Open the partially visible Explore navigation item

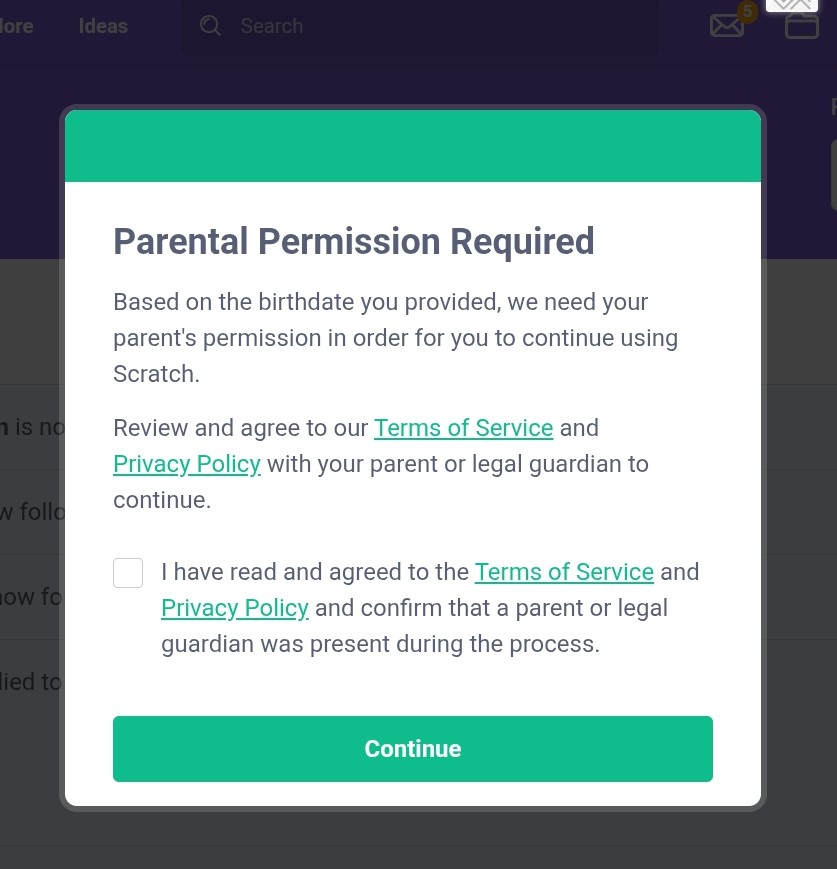pos(16,26)
